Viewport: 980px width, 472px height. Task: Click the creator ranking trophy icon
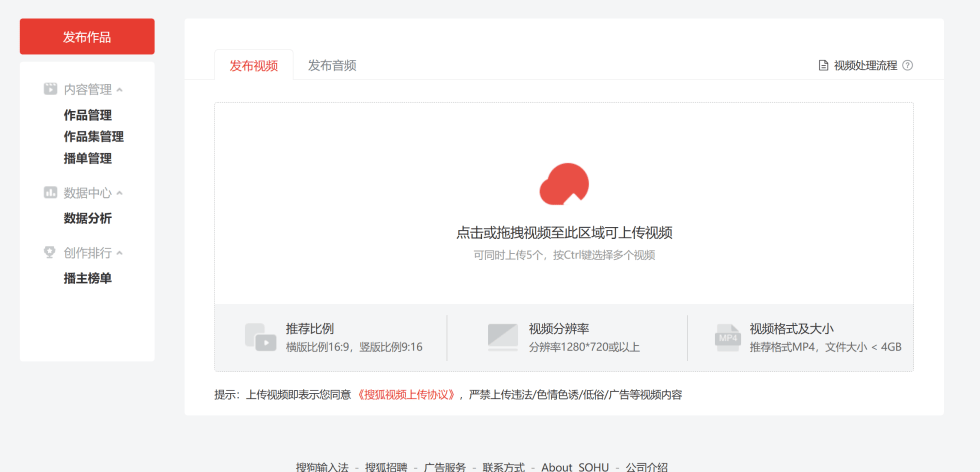pyautogui.click(x=50, y=252)
